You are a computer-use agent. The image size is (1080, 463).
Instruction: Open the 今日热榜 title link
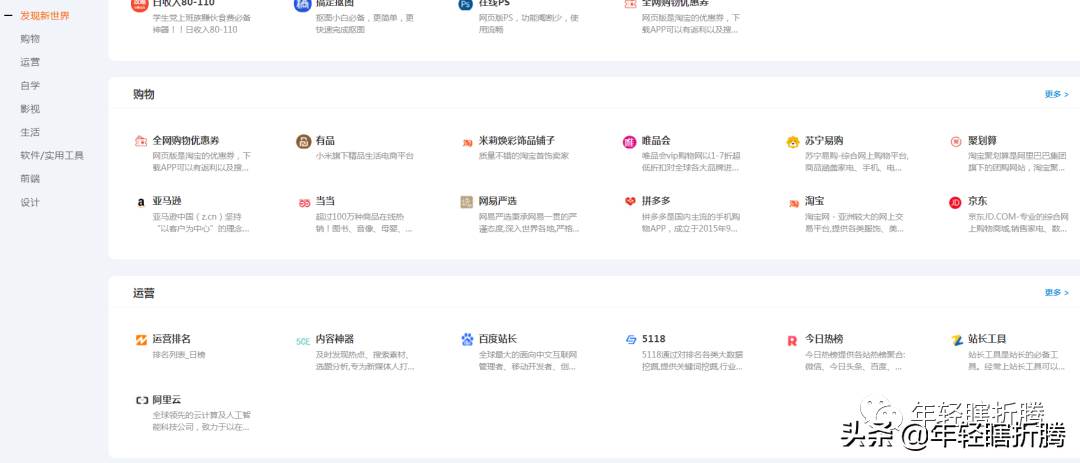coord(824,339)
